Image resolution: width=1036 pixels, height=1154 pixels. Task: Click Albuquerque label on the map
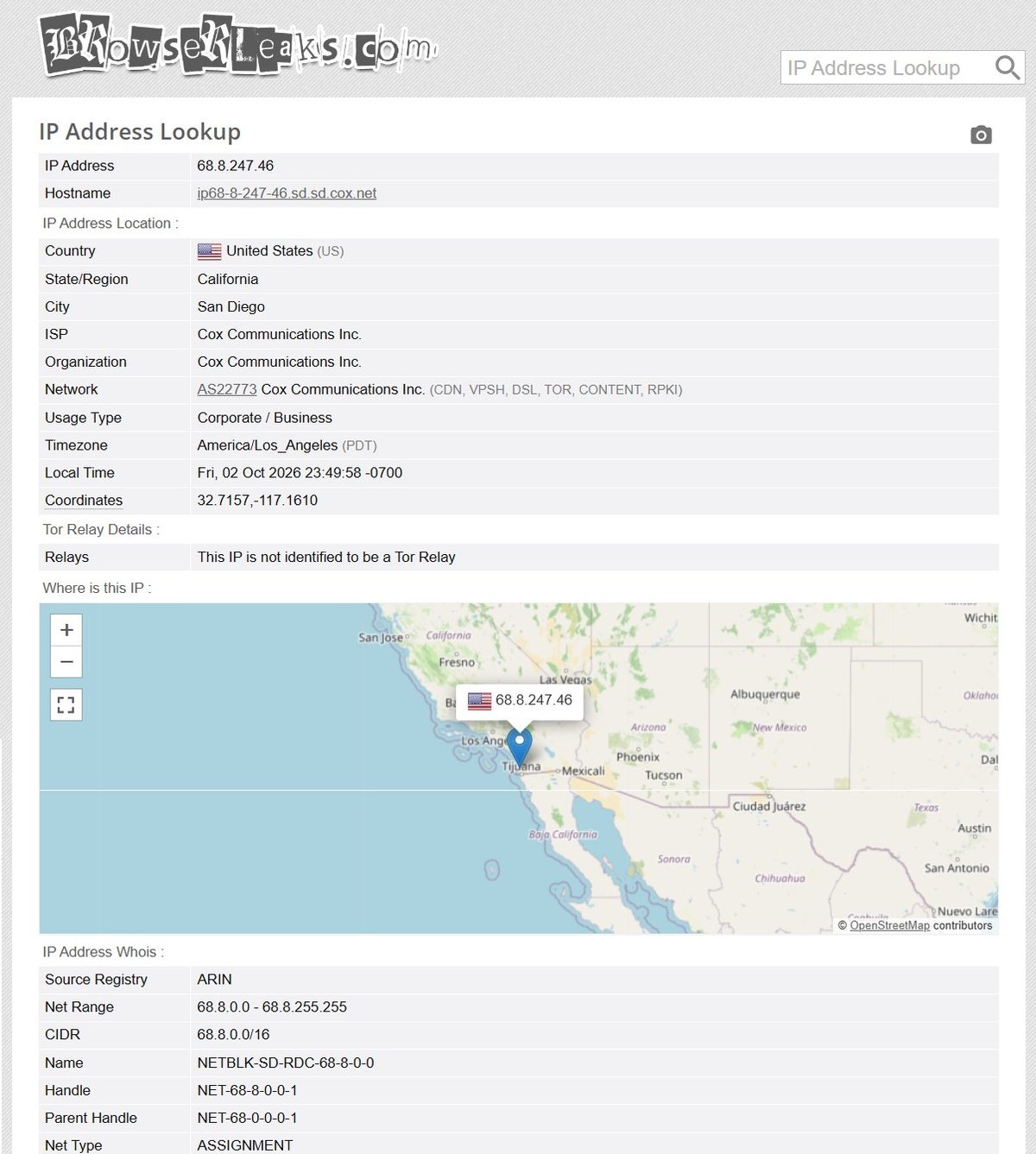pos(765,695)
